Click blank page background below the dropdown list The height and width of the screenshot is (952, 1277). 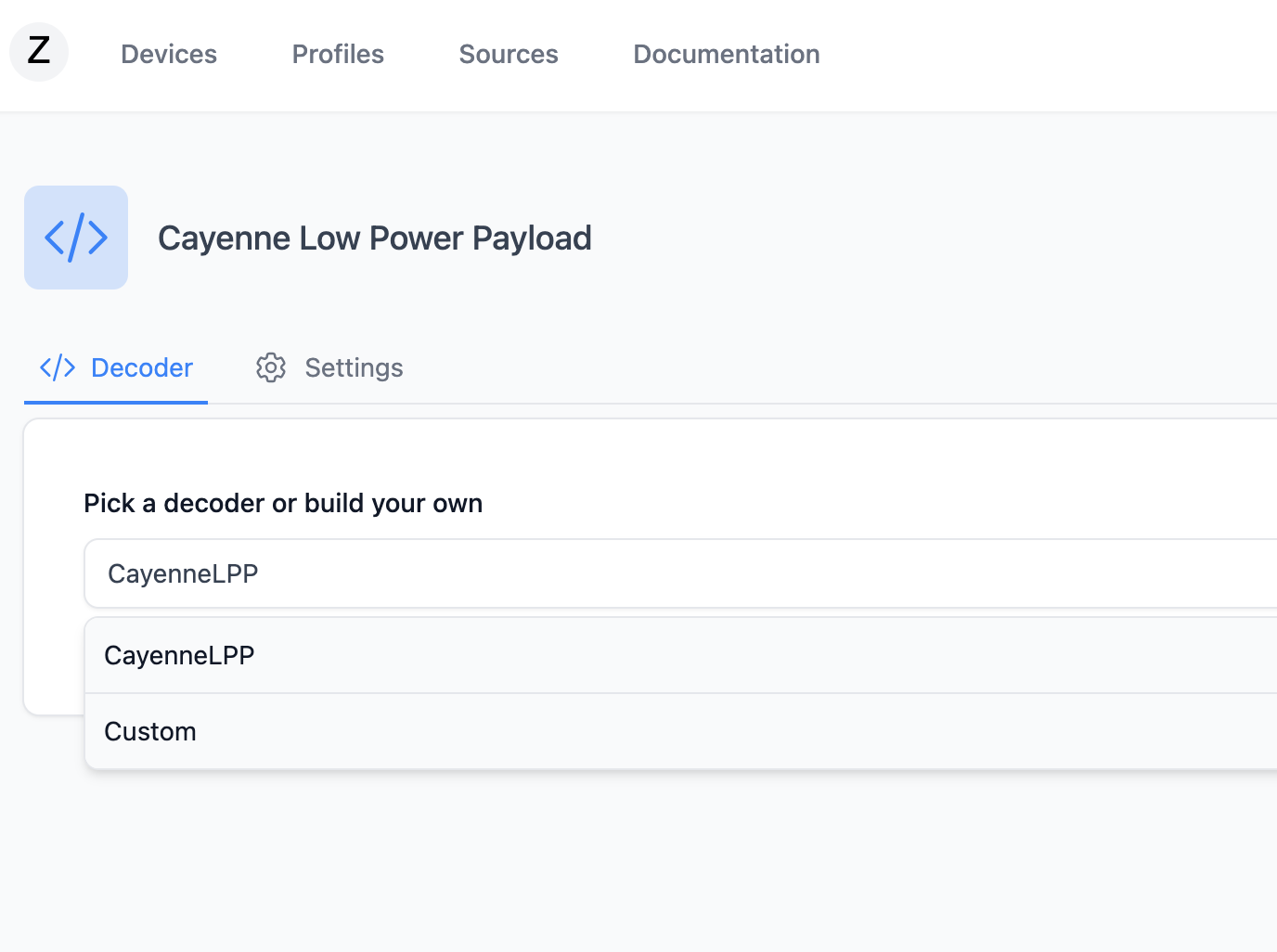[650, 863]
